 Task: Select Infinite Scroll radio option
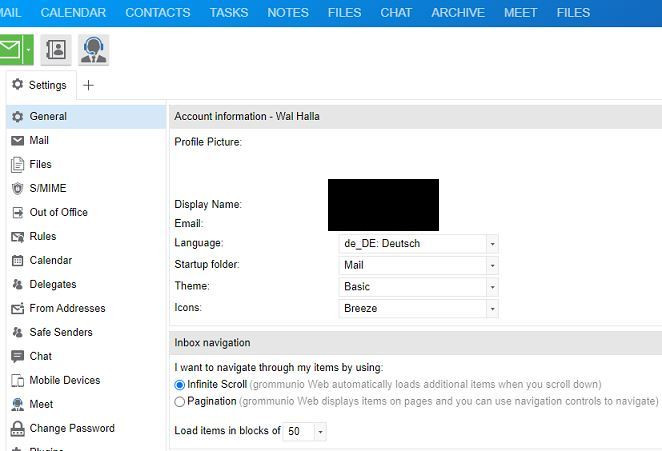coord(180,384)
